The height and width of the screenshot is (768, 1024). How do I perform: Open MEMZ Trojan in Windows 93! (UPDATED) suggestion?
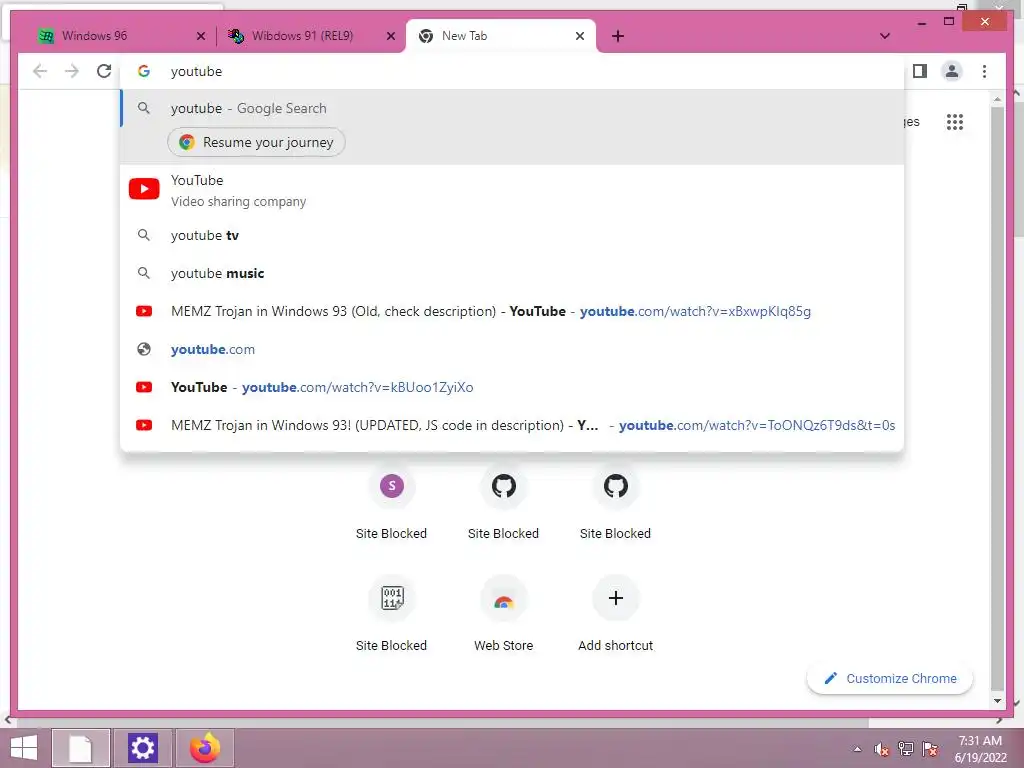(512, 425)
